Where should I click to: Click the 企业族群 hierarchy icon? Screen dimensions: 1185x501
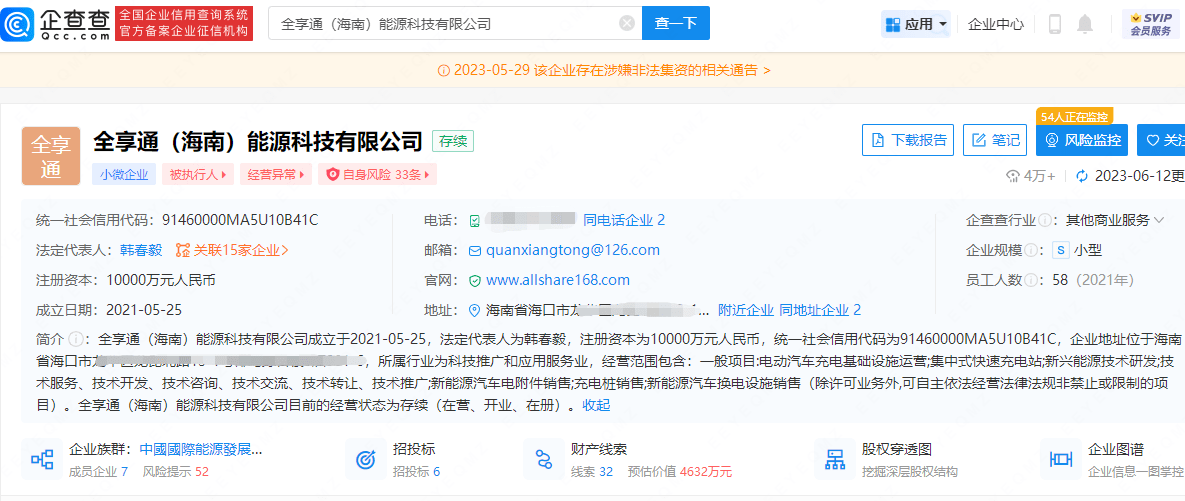pyautogui.click(x=41, y=458)
